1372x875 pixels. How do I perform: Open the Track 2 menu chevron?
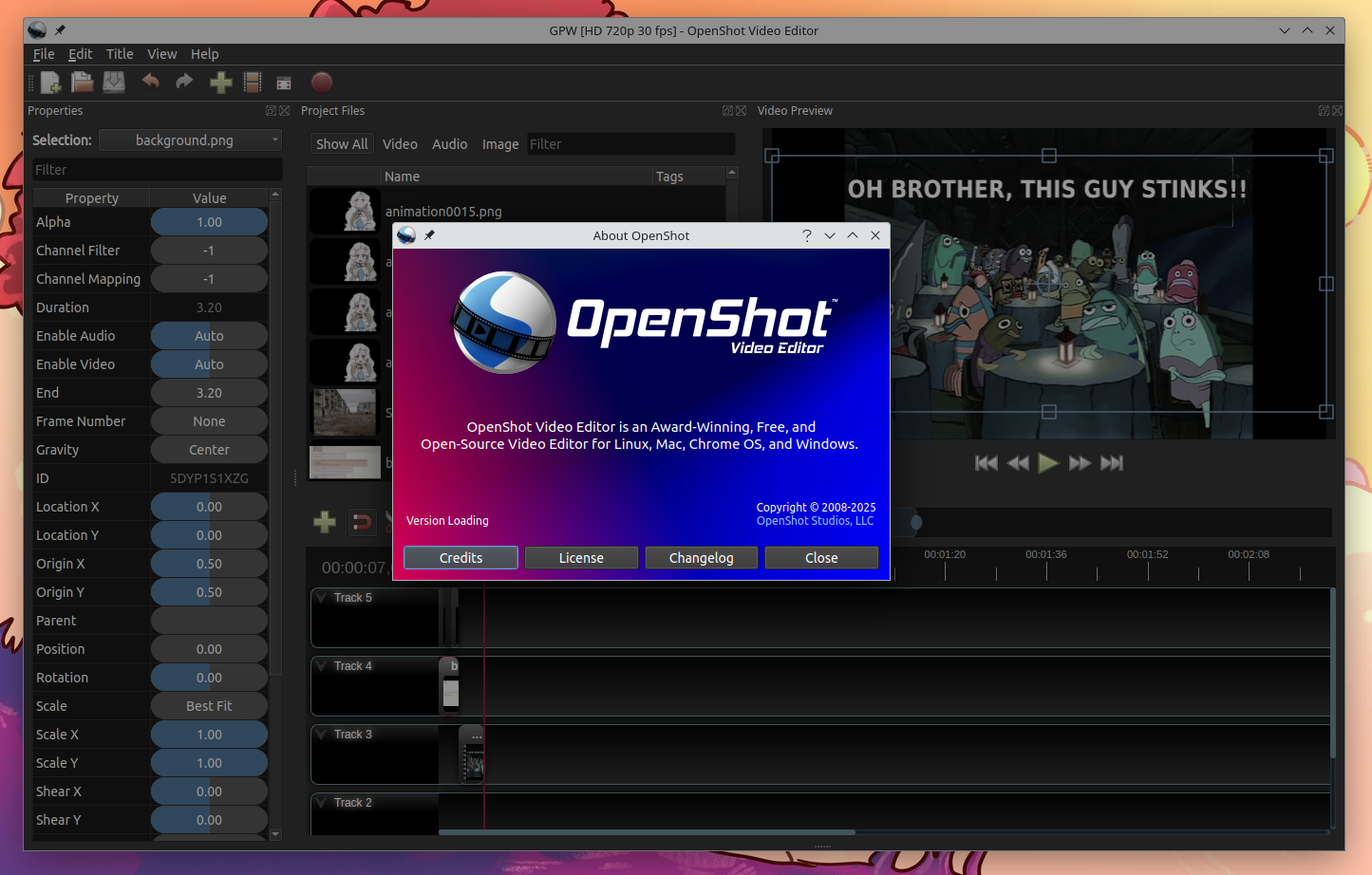(320, 803)
